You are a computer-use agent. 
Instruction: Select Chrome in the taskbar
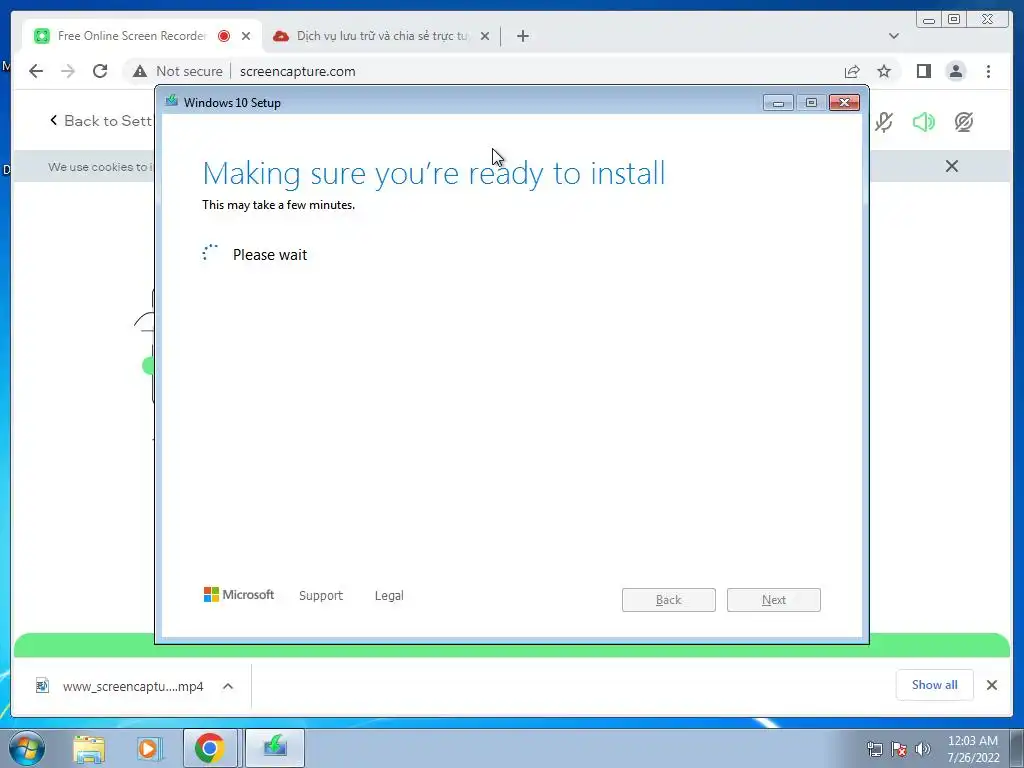(210, 748)
